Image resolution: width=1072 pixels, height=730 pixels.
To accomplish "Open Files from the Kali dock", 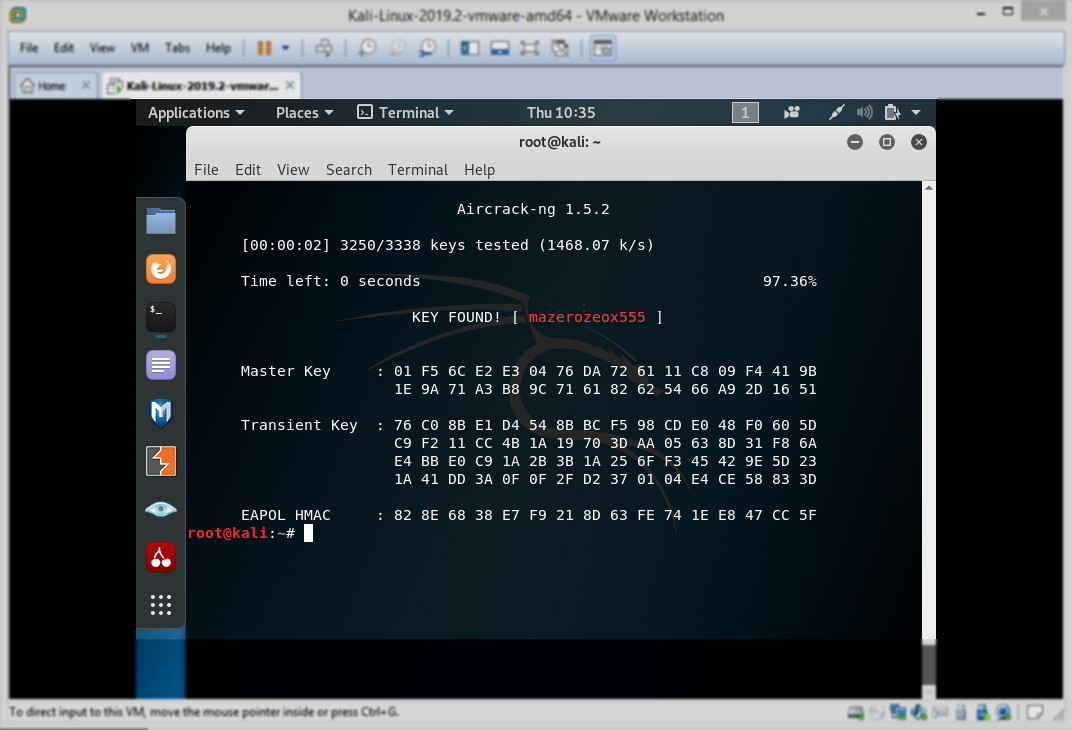I will click(161, 221).
